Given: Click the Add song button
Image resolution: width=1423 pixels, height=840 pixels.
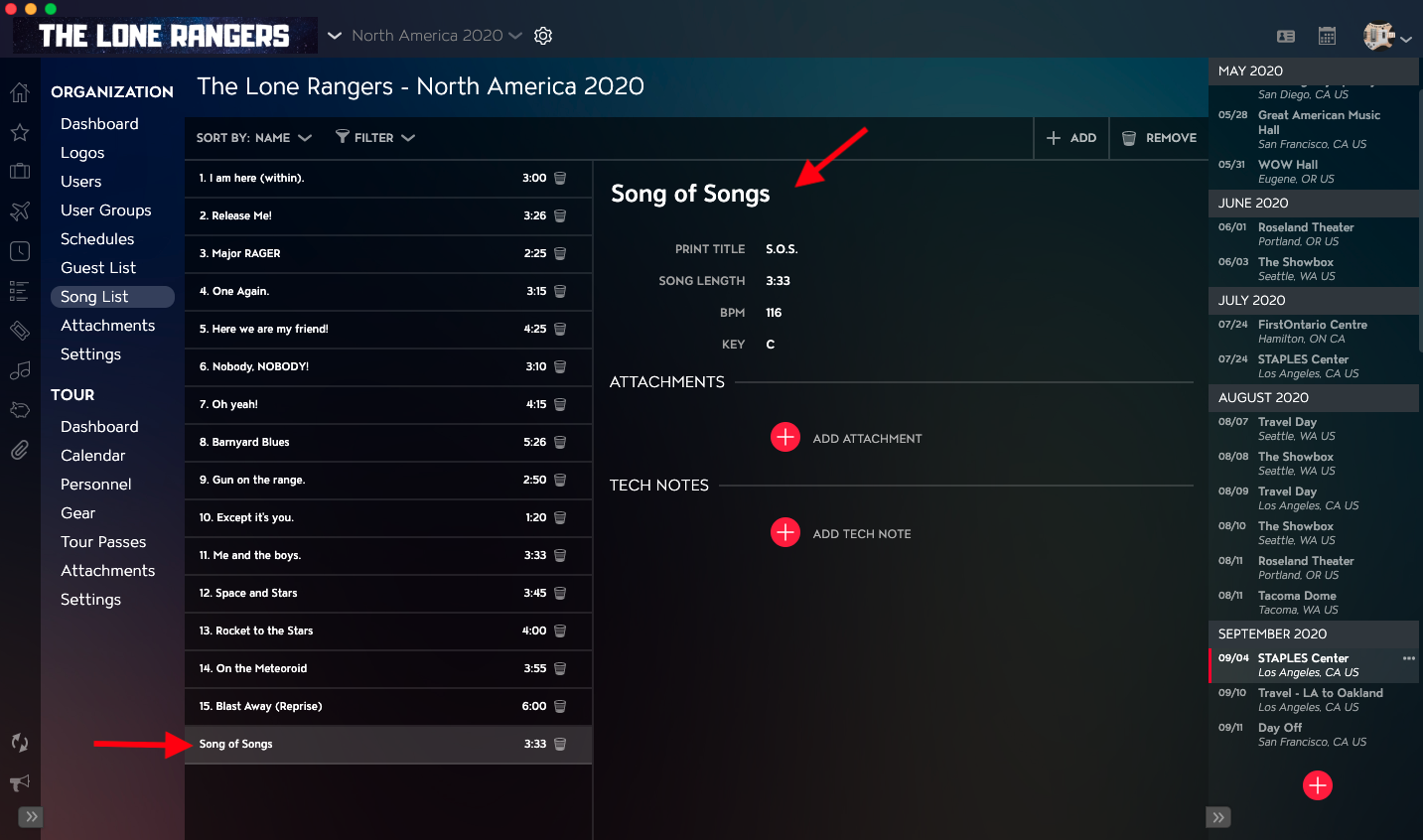Looking at the screenshot, I should [1071, 138].
